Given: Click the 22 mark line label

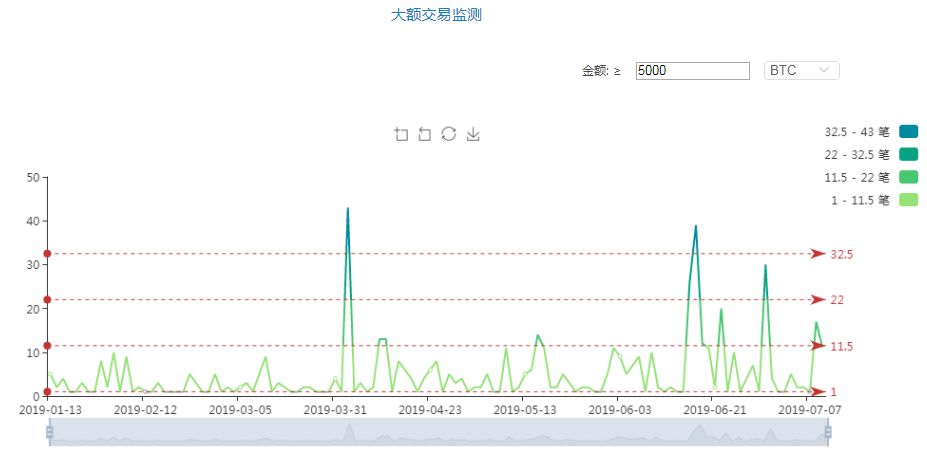Looking at the screenshot, I should 837,300.
